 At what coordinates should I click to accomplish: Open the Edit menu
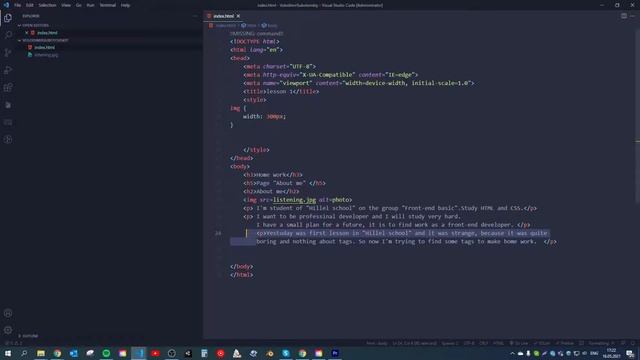click(30, 5)
